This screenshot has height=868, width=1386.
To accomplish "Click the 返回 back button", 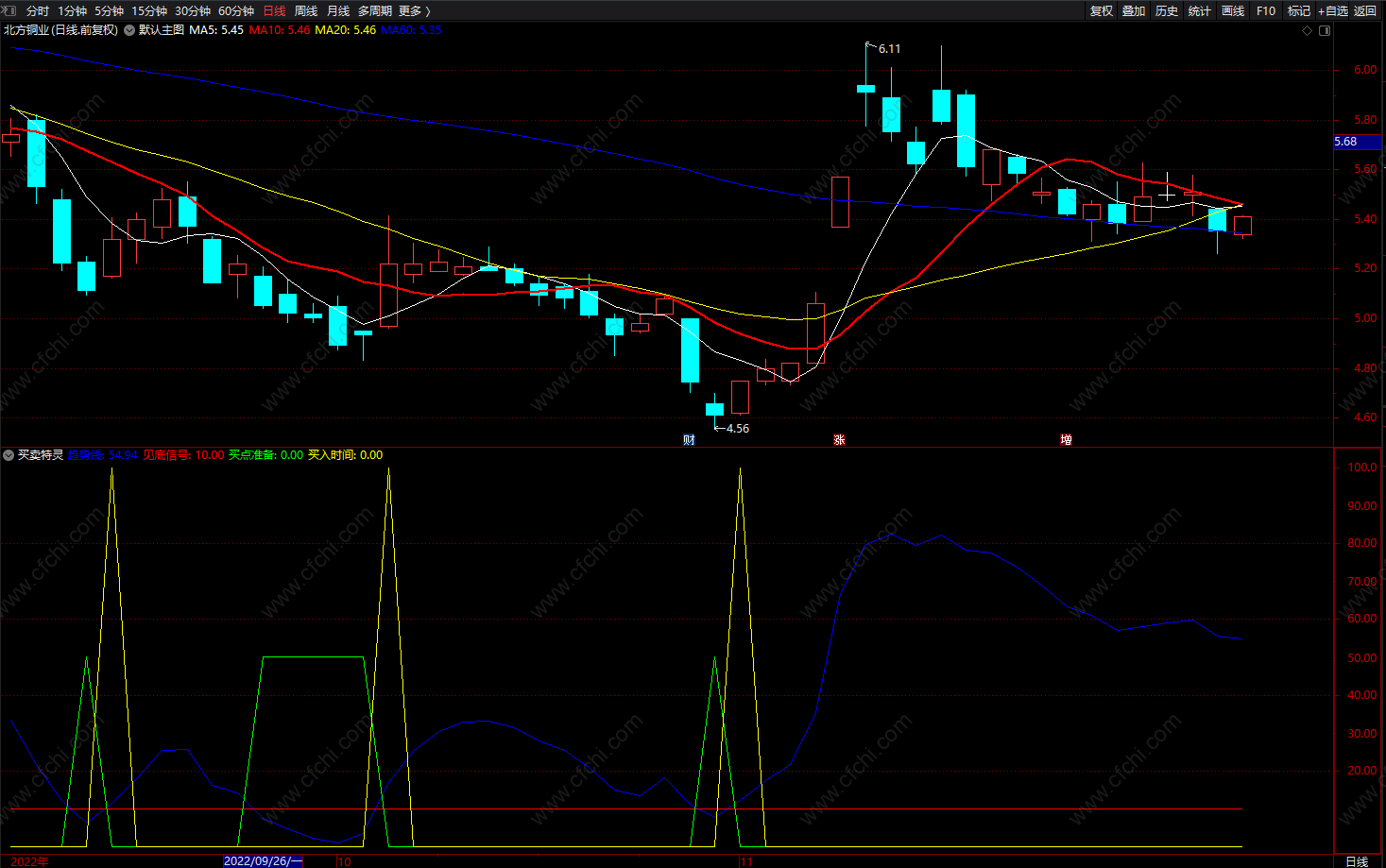I will coord(1365,10).
